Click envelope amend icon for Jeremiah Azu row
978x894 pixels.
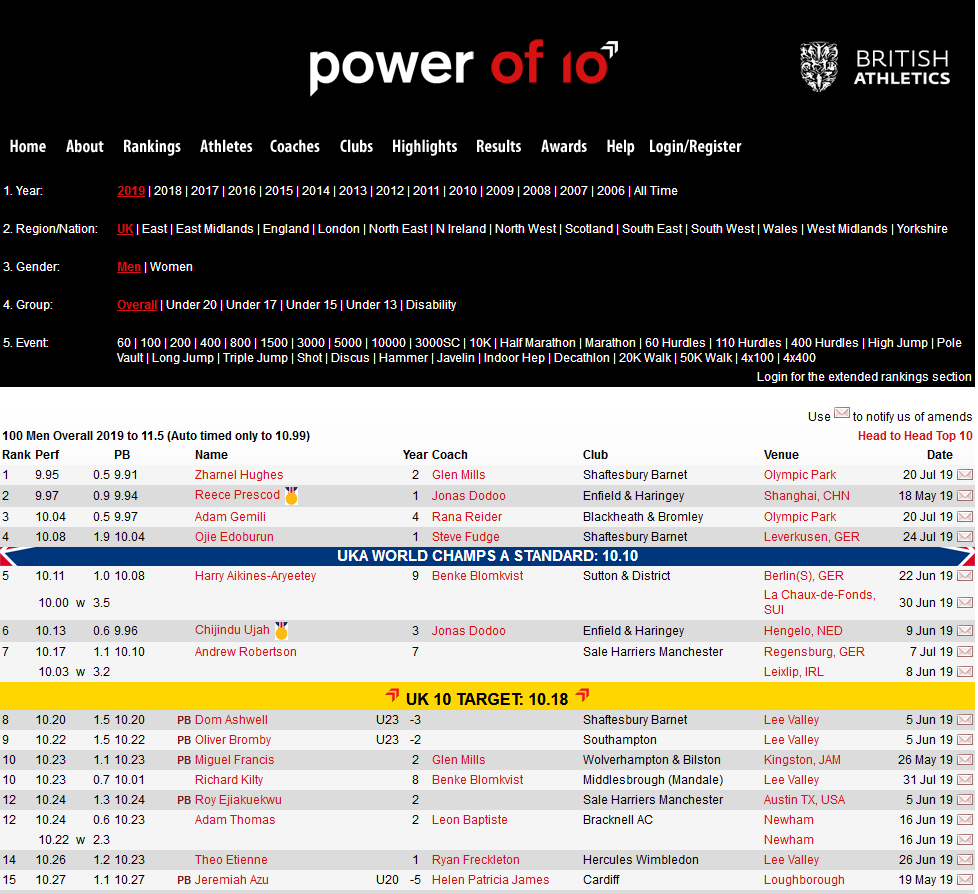(x=964, y=880)
